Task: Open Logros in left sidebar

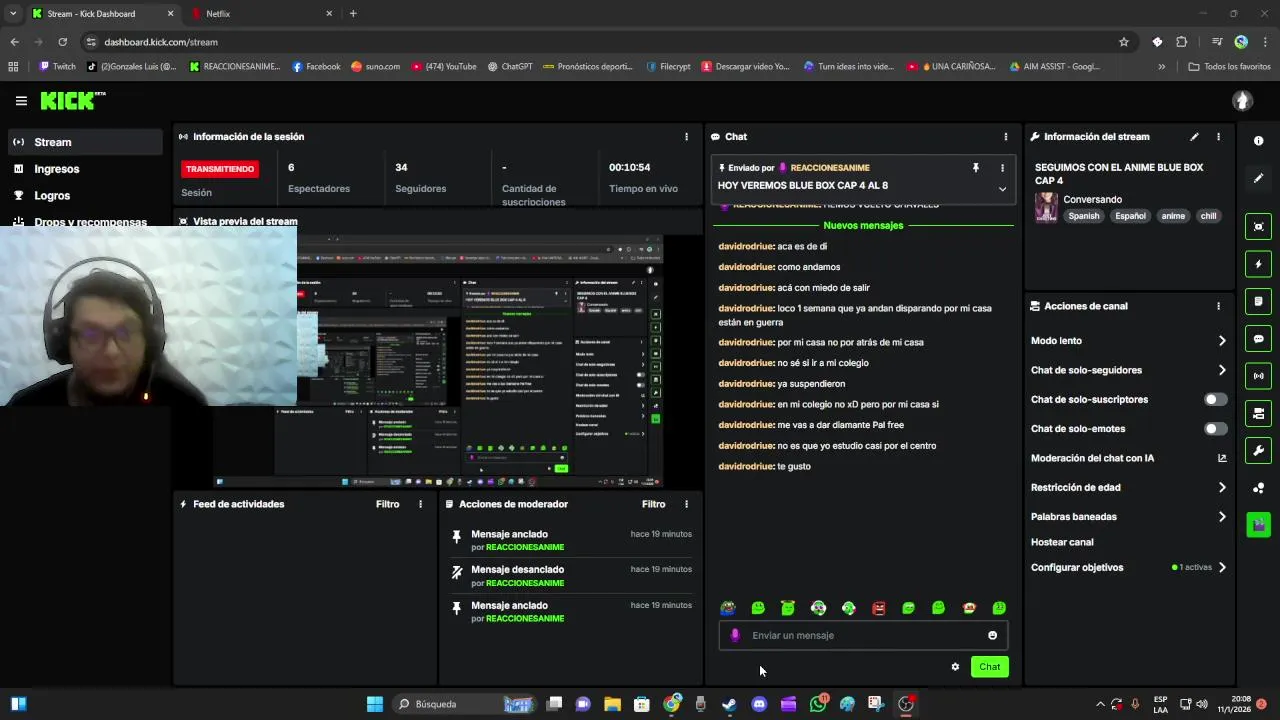Action: 85,196
